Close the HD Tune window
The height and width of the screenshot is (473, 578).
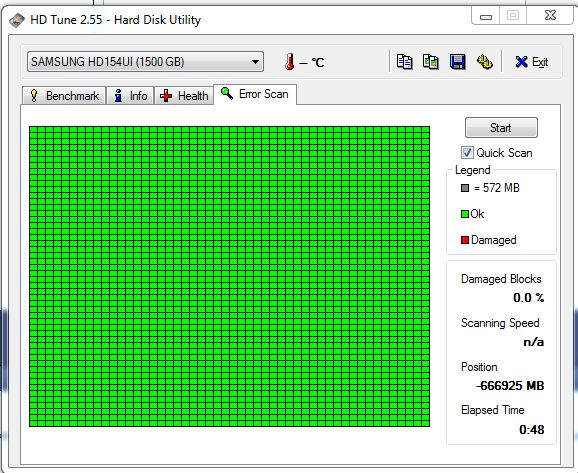pos(550,15)
